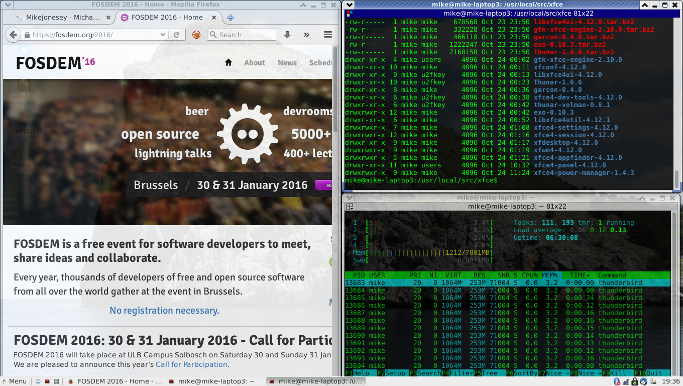Open the taskbar Menu button
Viewport: 683px width, 386px height.
coord(14,381)
